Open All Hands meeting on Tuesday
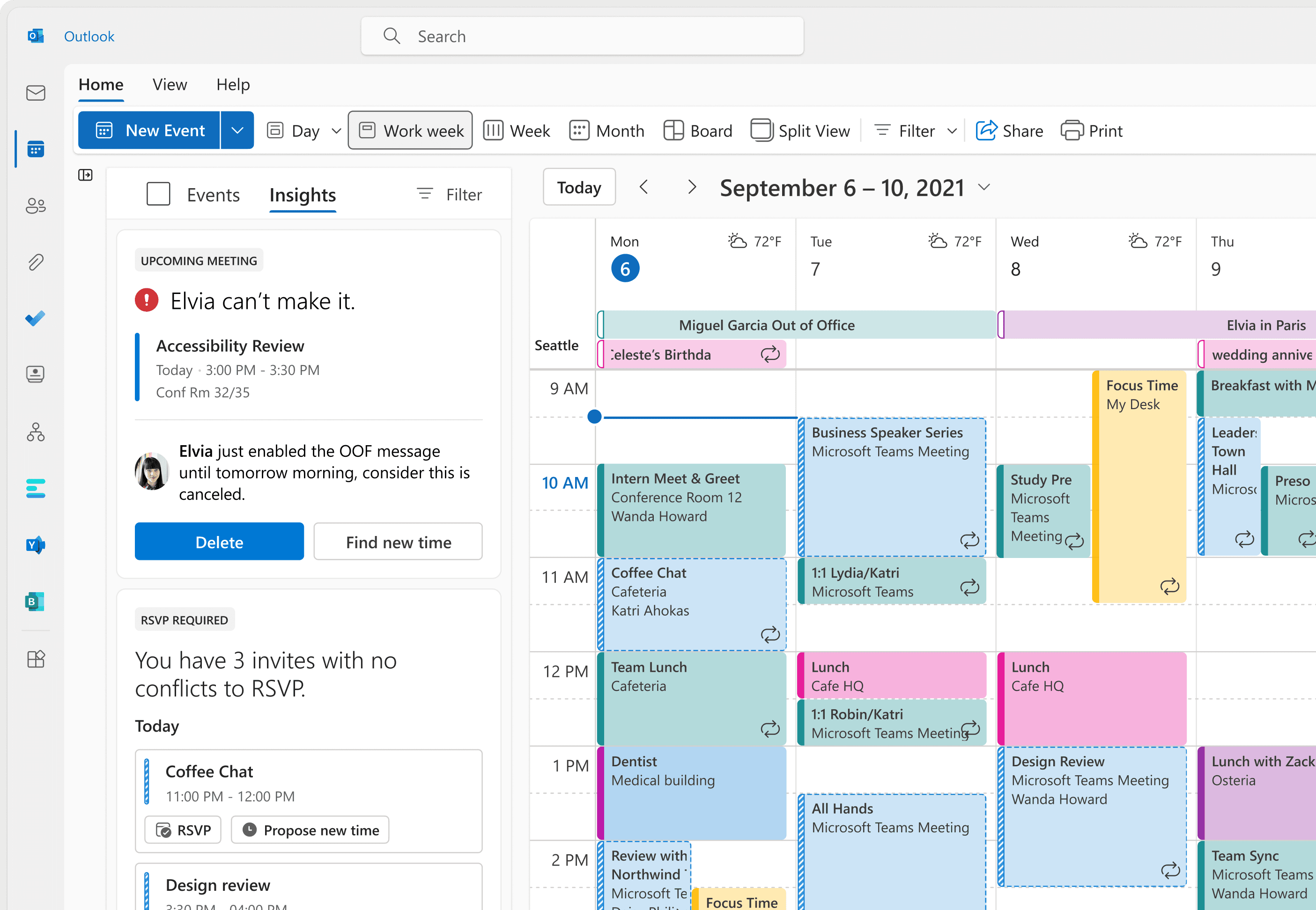 click(x=892, y=851)
